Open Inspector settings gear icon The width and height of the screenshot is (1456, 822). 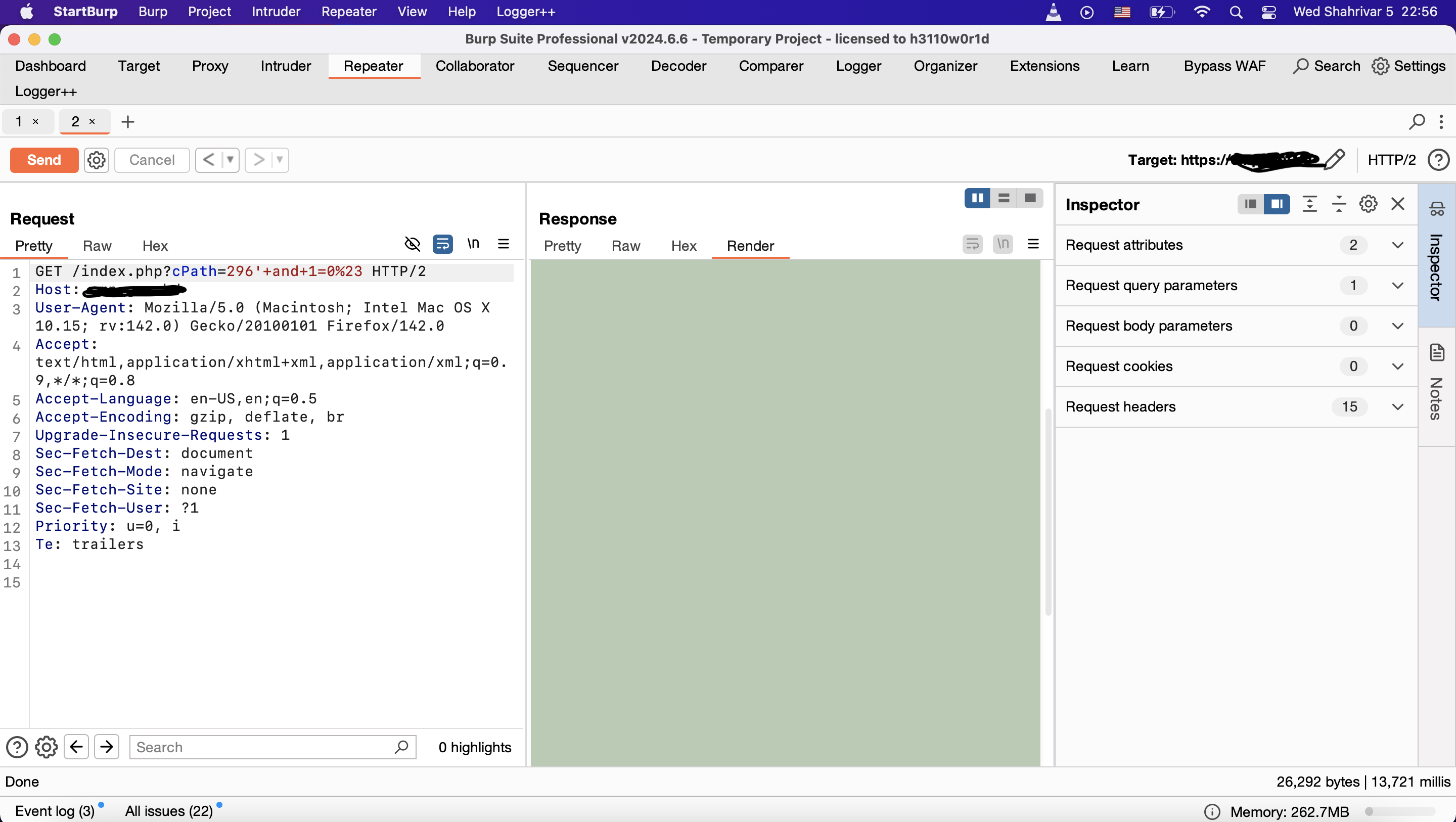[x=1368, y=204]
